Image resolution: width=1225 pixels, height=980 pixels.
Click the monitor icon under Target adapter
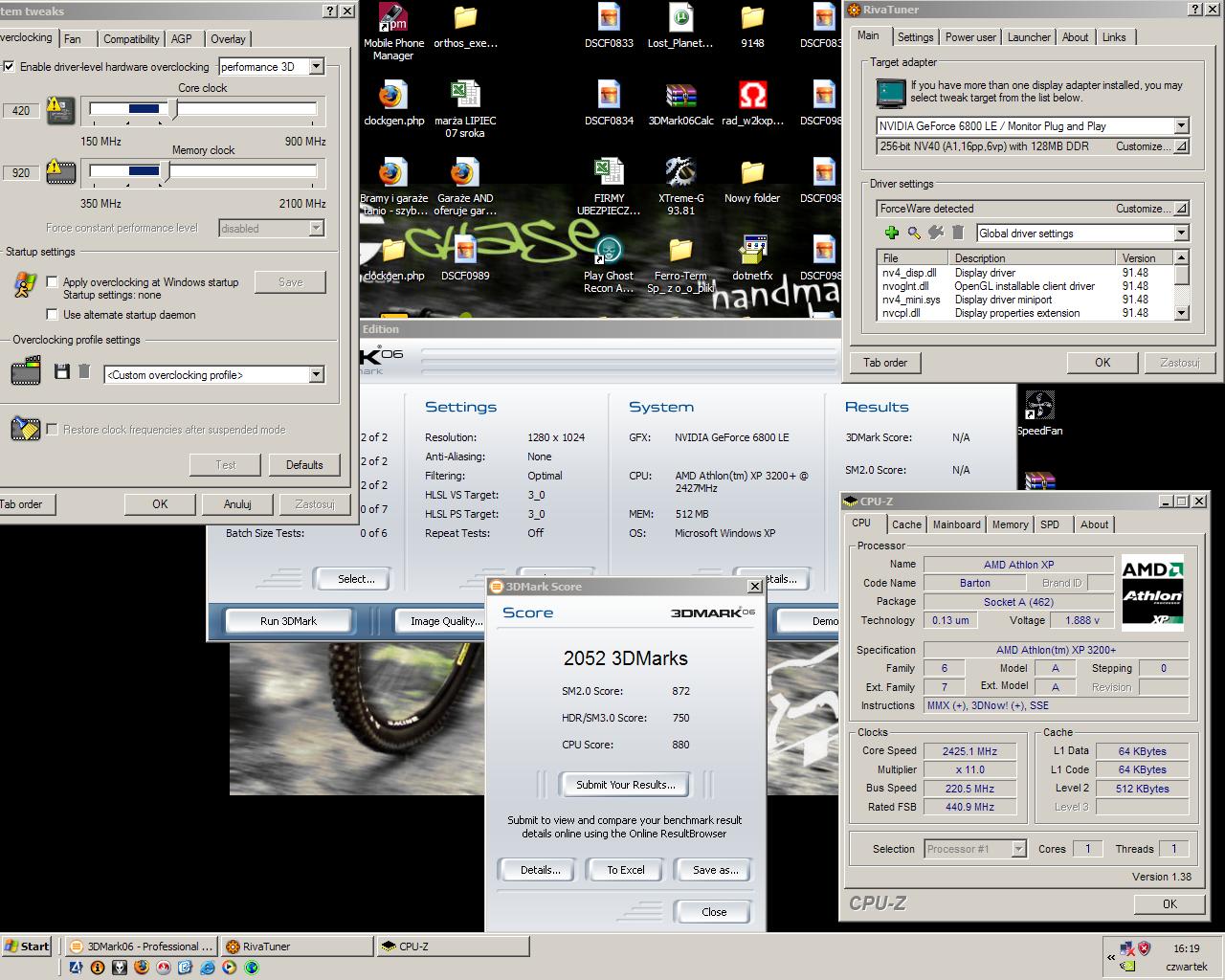[x=891, y=92]
